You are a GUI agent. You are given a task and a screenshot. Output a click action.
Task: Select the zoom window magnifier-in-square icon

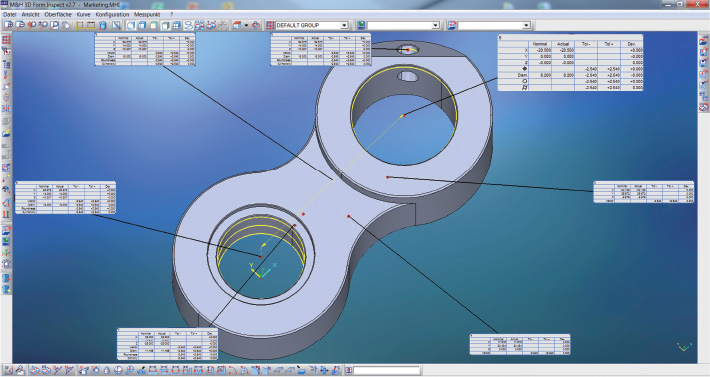pyautogui.click(x=54, y=25)
